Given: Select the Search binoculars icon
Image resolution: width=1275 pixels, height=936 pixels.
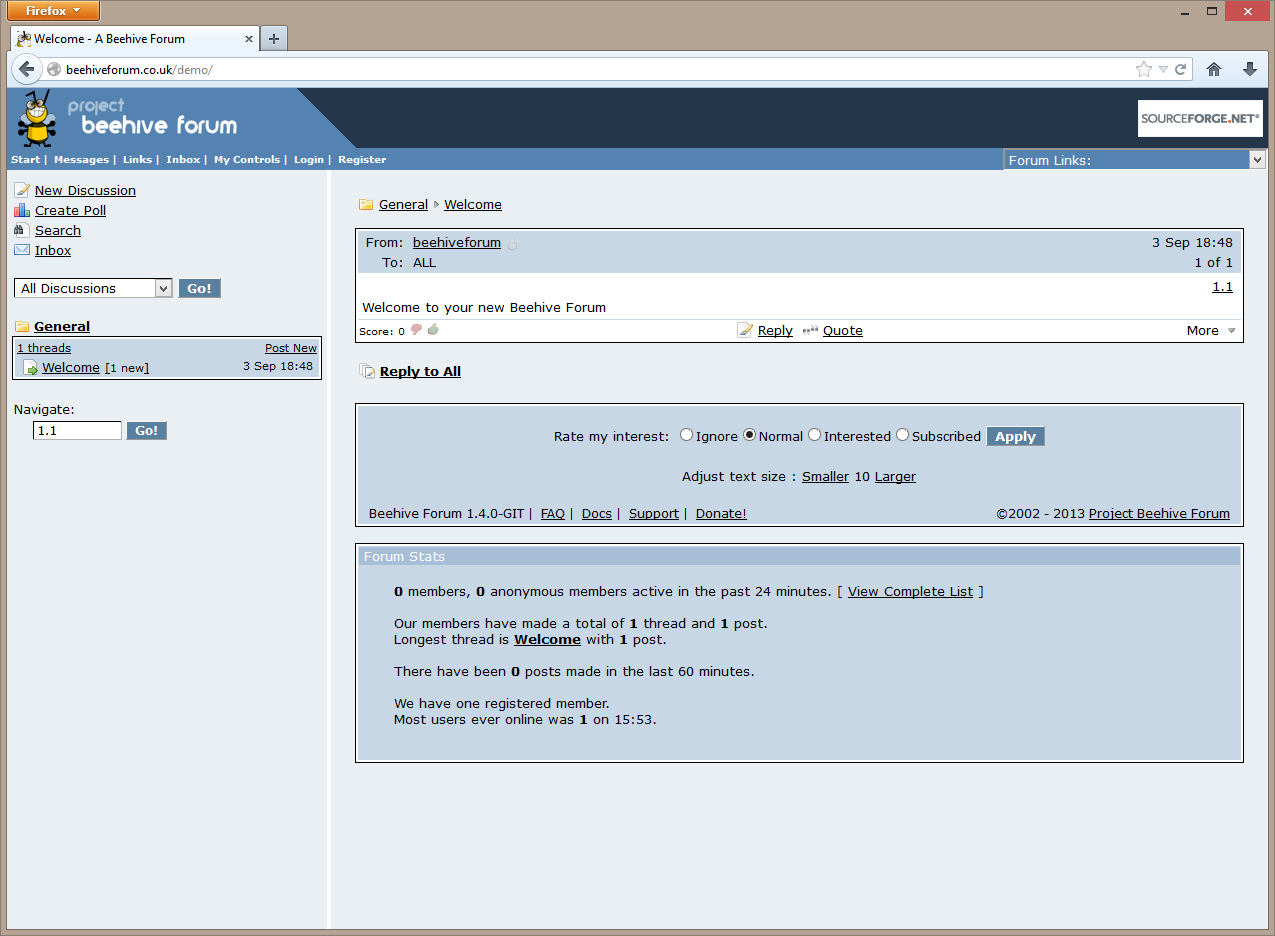Looking at the screenshot, I should click(x=20, y=230).
